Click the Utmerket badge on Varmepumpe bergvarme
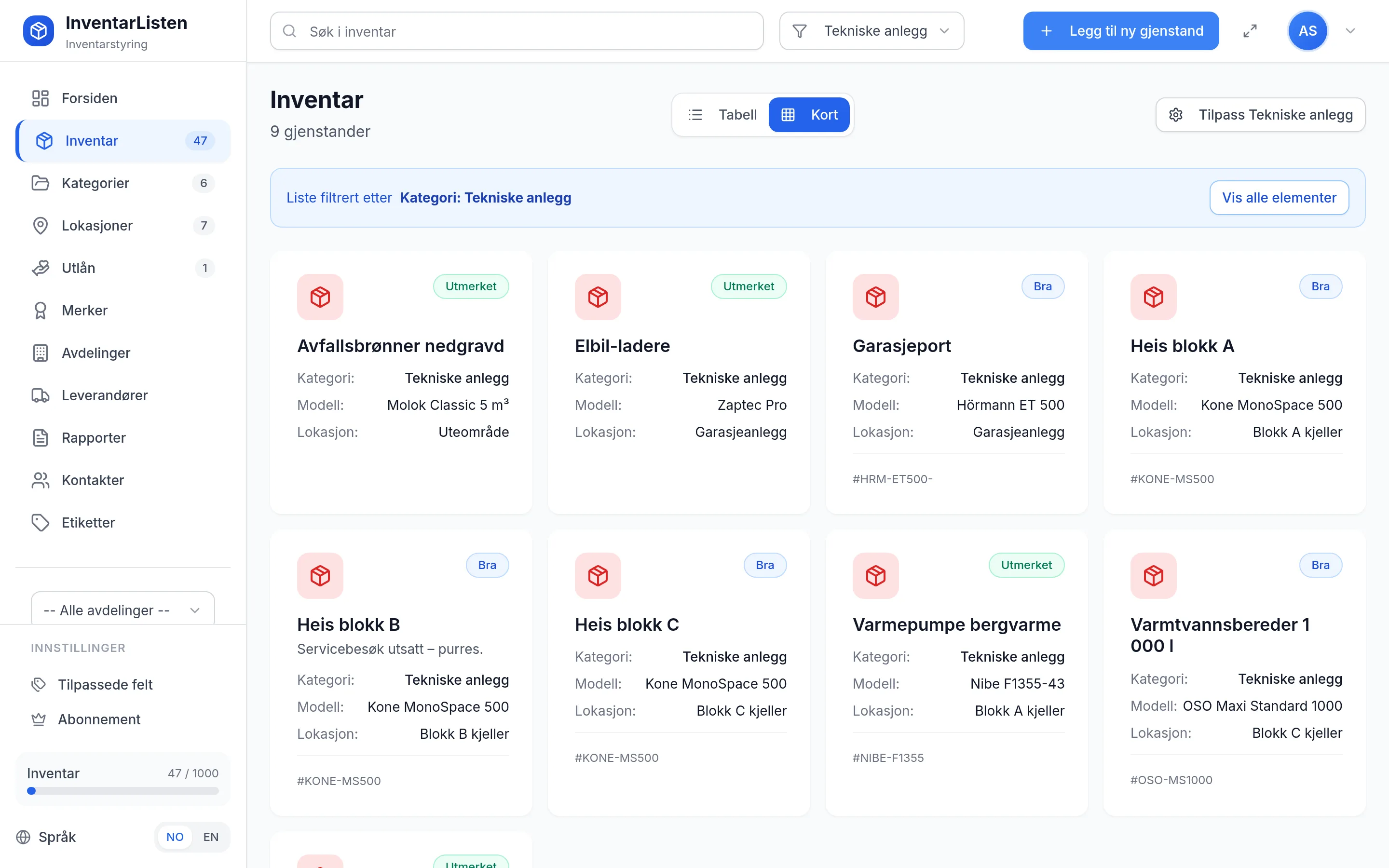The width and height of the screenshot is (1389, 868). [1026, 566]
